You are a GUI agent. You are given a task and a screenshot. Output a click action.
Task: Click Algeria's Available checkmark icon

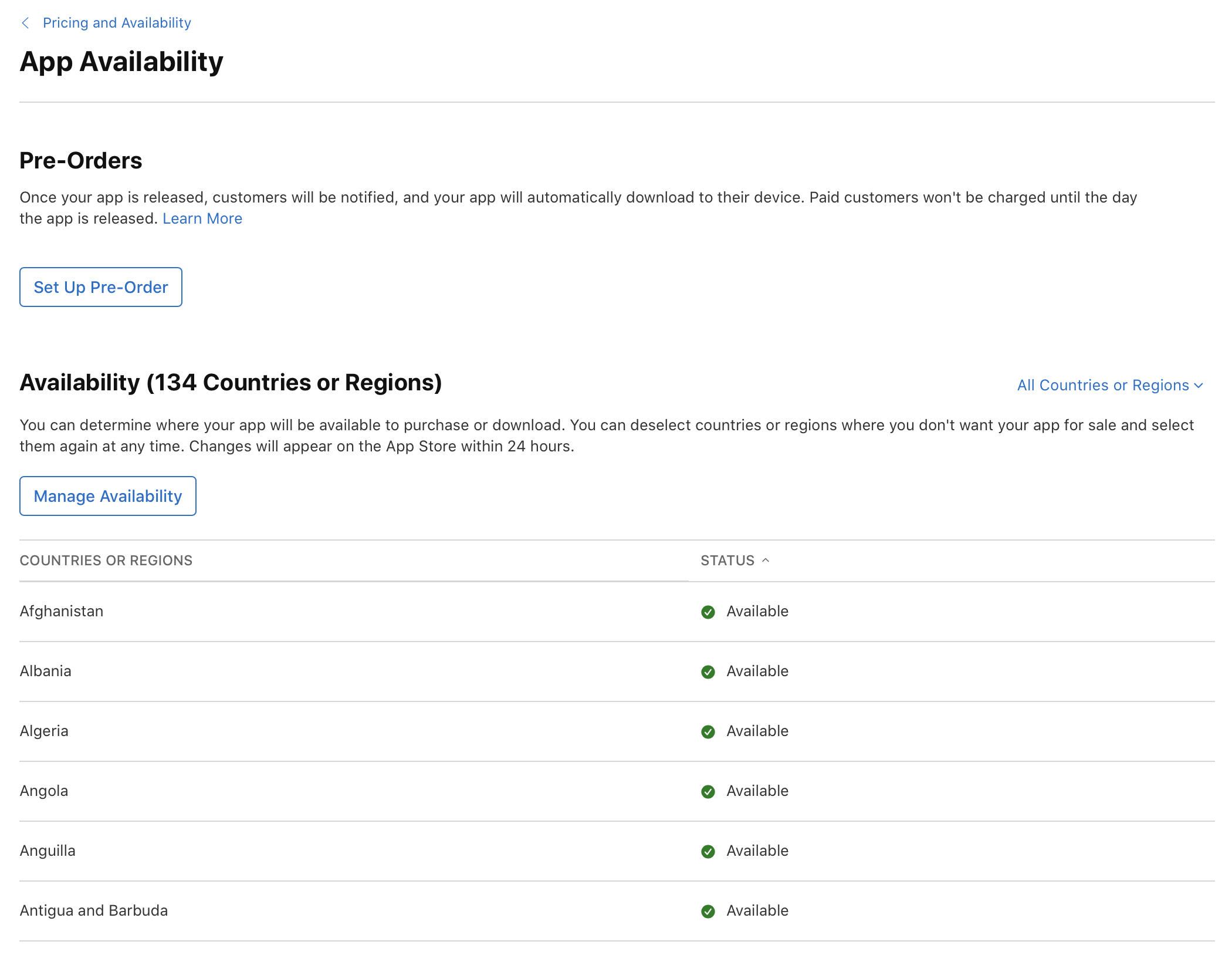pos(709,732)
